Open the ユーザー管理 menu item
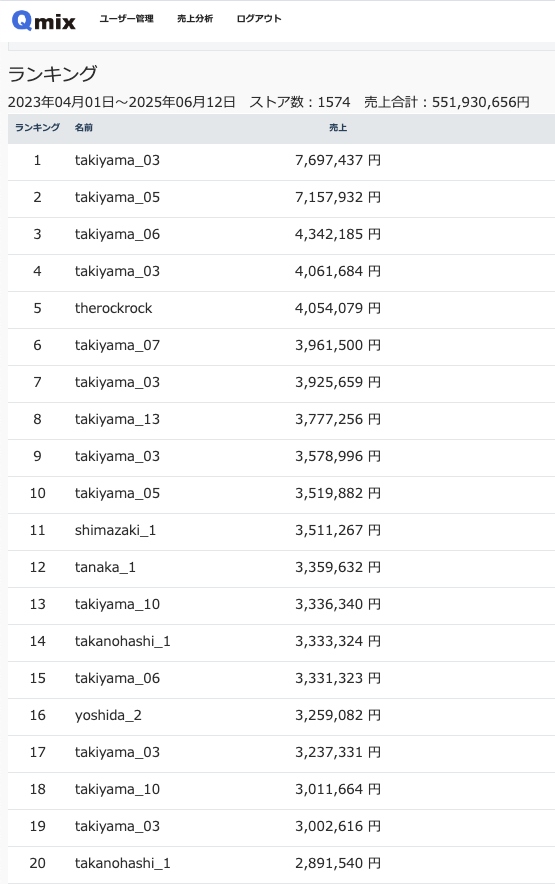 click(126, 19)
